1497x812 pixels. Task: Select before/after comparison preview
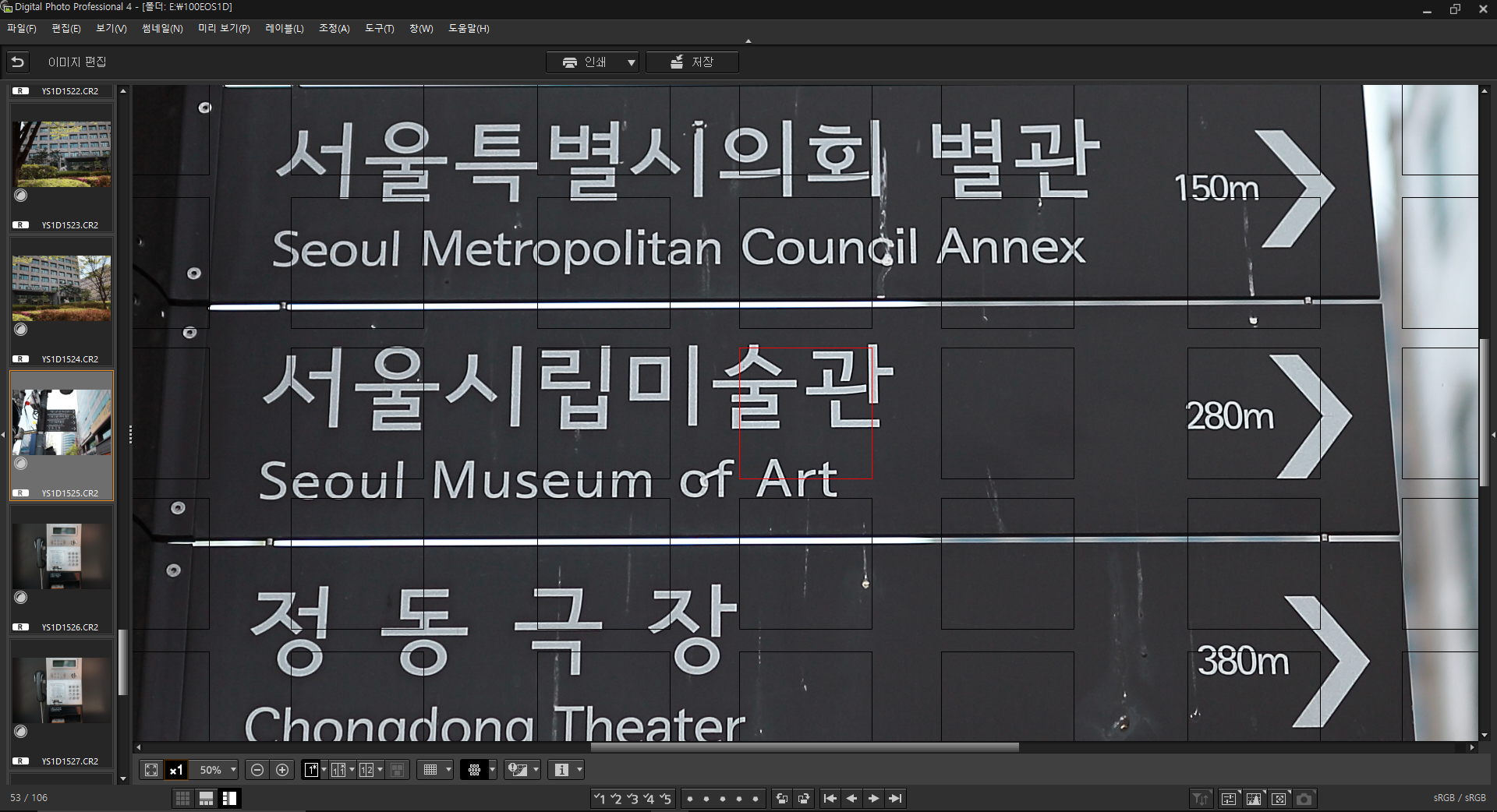click(x=338, y=770)
